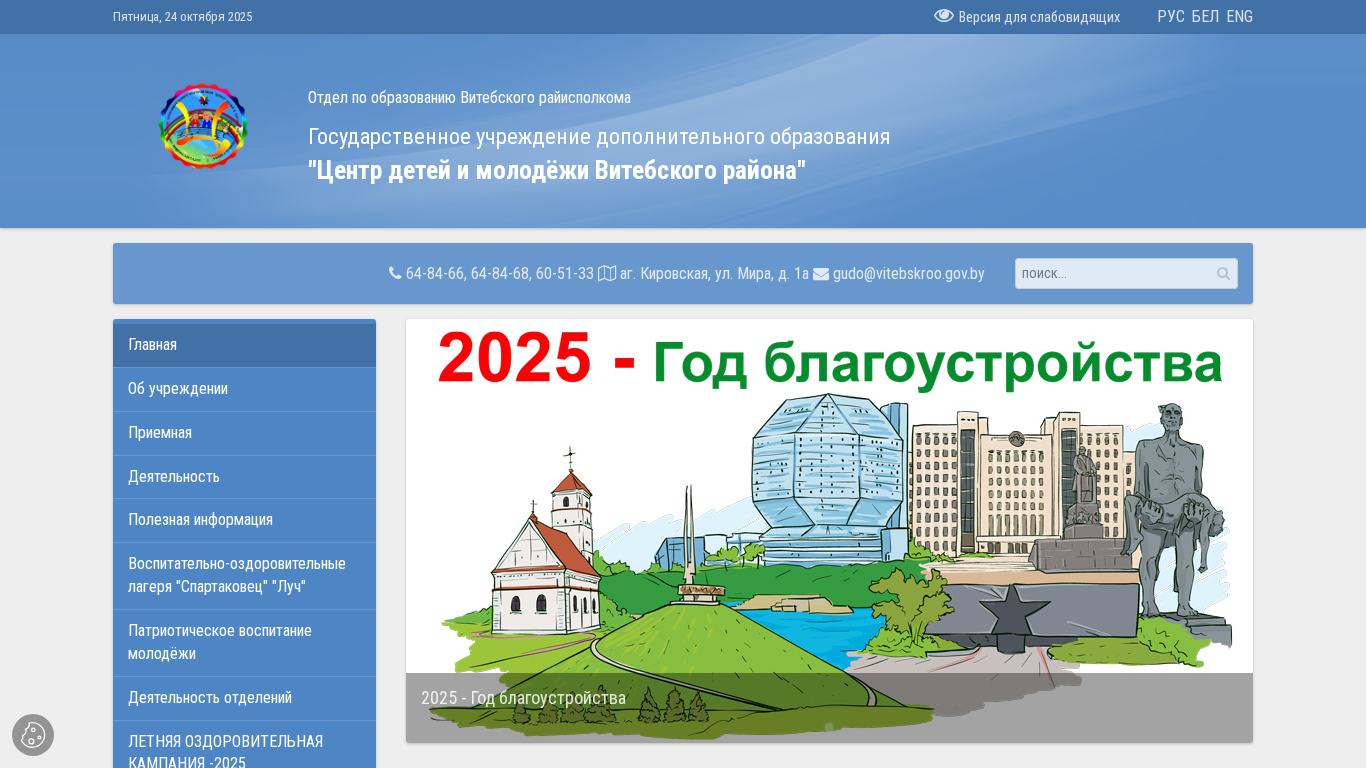Viewport: 1366px width, 768px height.
Task: Click the date 'Пятница, 24 октября 2025'
Action: click(x=183, y=17)
